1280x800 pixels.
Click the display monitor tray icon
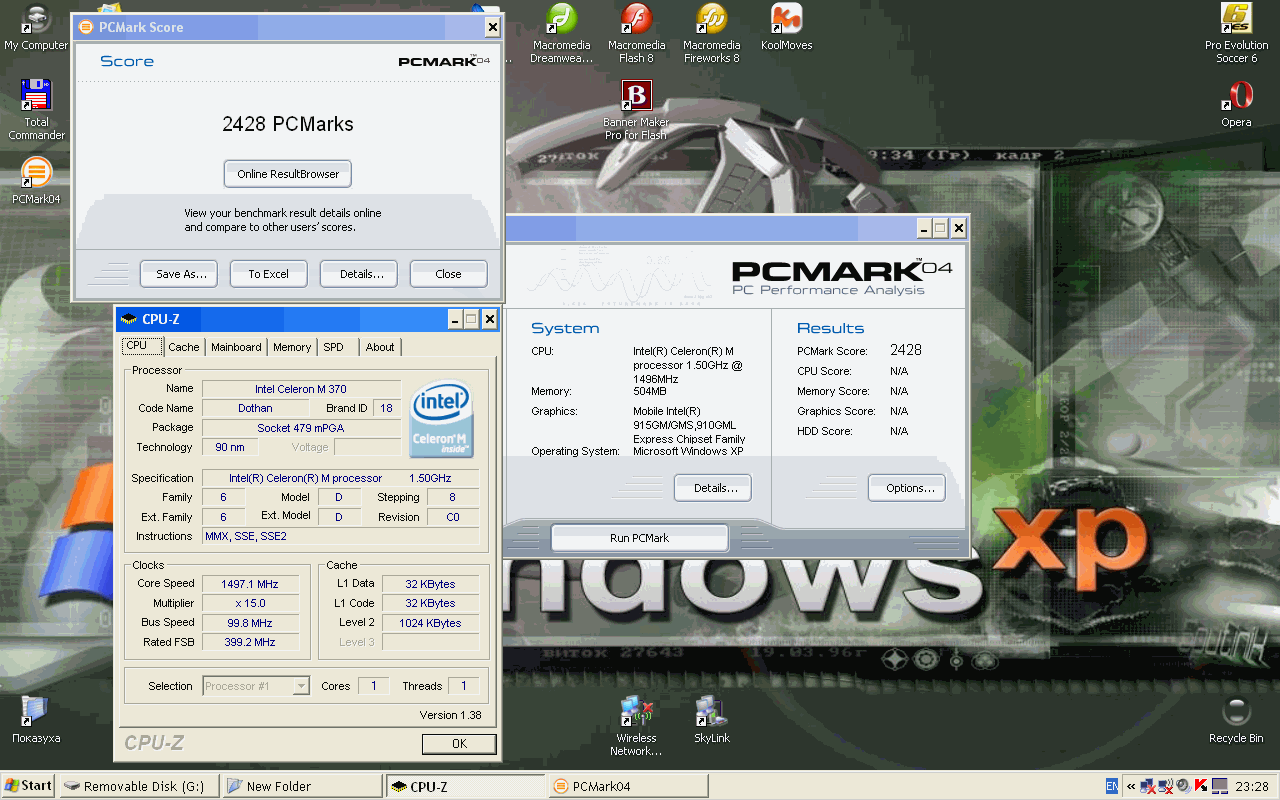(x=1220, y=786)
